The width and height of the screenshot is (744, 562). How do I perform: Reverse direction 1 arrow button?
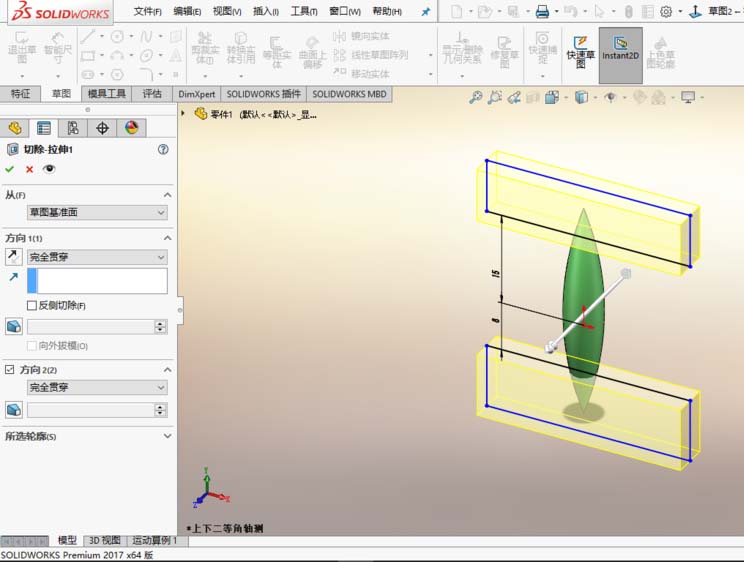[x=13, y=257]
